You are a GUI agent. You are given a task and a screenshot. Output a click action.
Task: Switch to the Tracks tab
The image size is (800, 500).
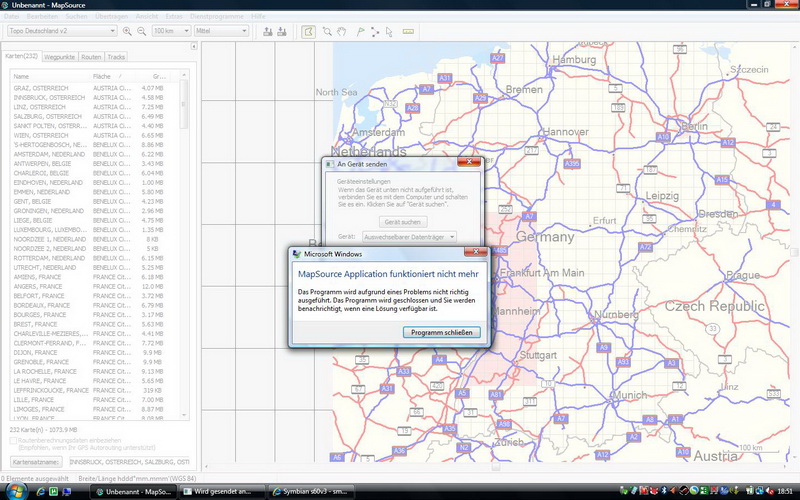click(x=116, y=57)
